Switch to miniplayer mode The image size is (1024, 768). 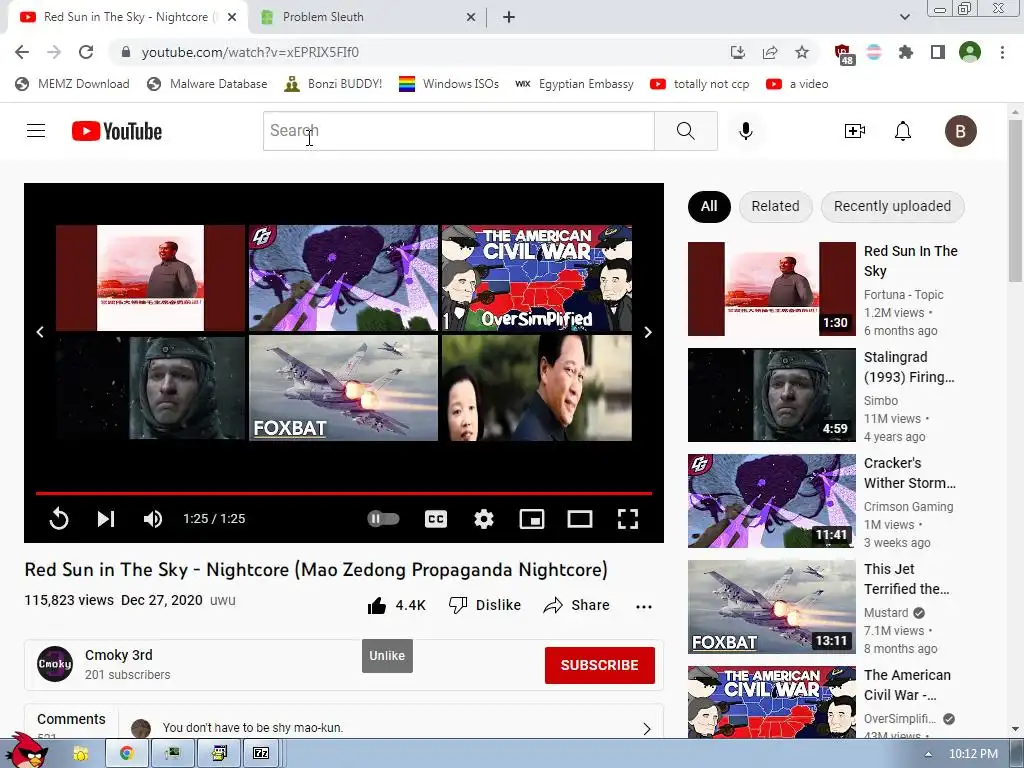pyautogui.click(x=532, y=519)
